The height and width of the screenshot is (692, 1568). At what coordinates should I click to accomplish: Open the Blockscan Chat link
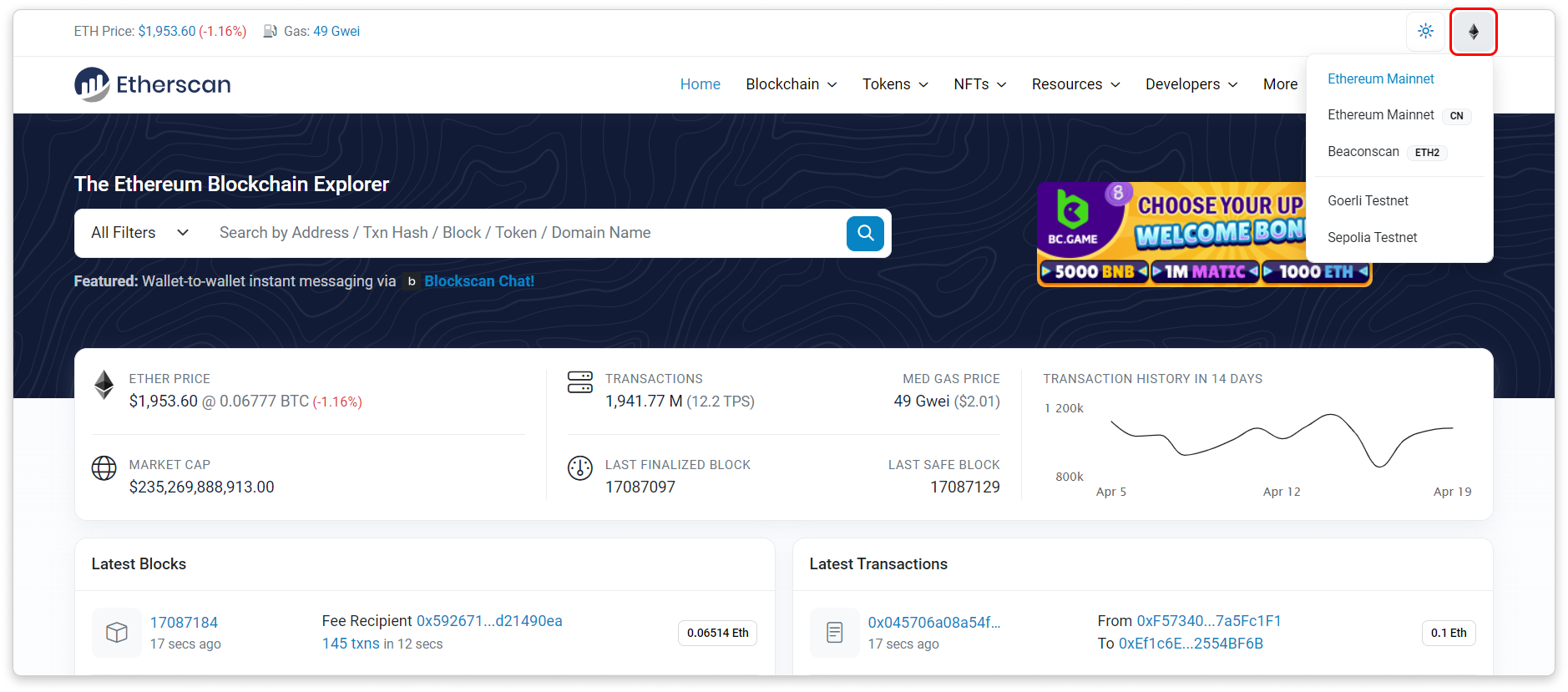[478, 281]
